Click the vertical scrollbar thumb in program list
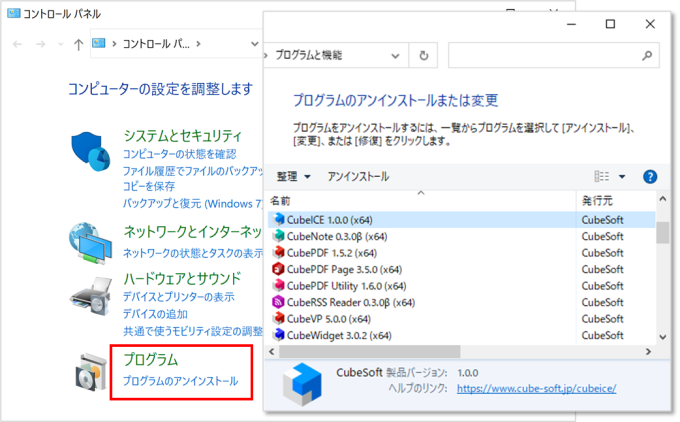This screenshot has height=422, width=680. [663, 232]
